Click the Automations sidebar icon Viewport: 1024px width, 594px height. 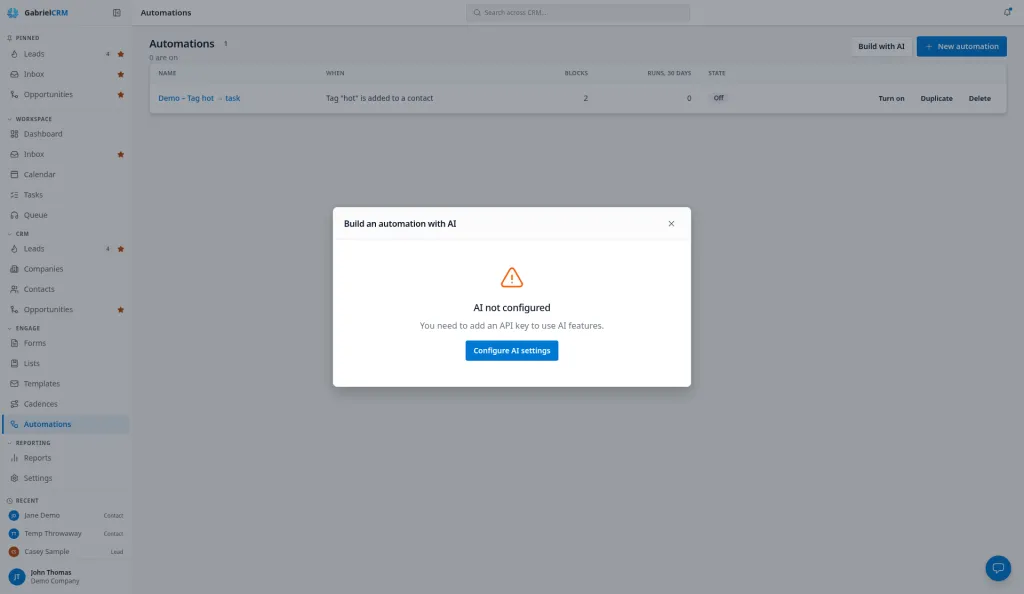(x=14, y=424)
